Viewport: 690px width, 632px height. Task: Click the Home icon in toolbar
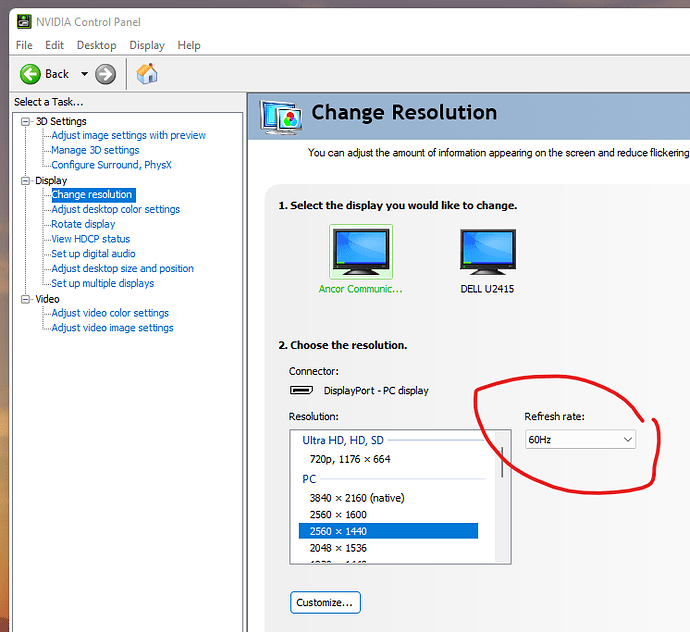147,74
